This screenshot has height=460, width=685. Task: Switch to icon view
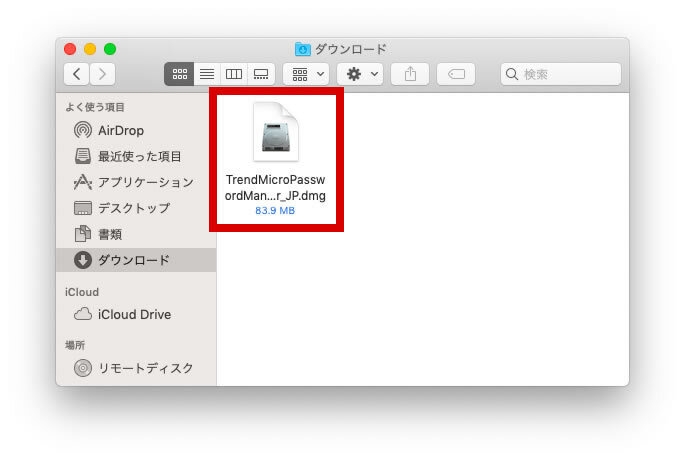[x=179, y=74]
